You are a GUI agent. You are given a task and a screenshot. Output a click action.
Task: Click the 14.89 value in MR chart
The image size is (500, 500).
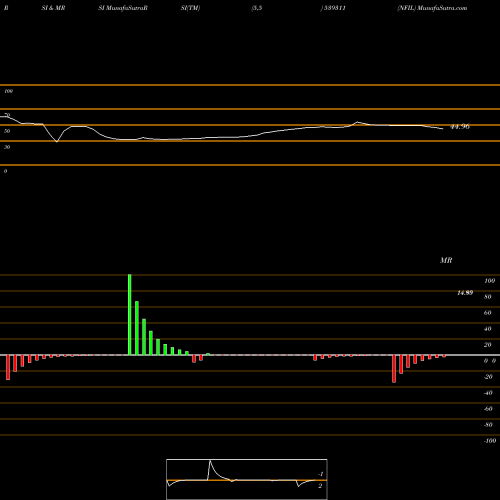(465, 293)
